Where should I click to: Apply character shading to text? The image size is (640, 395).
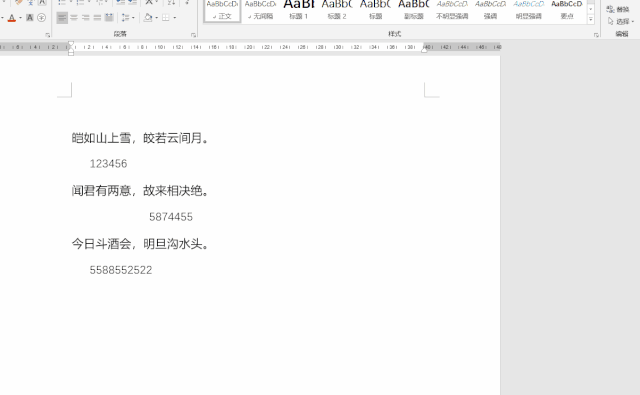29,18
